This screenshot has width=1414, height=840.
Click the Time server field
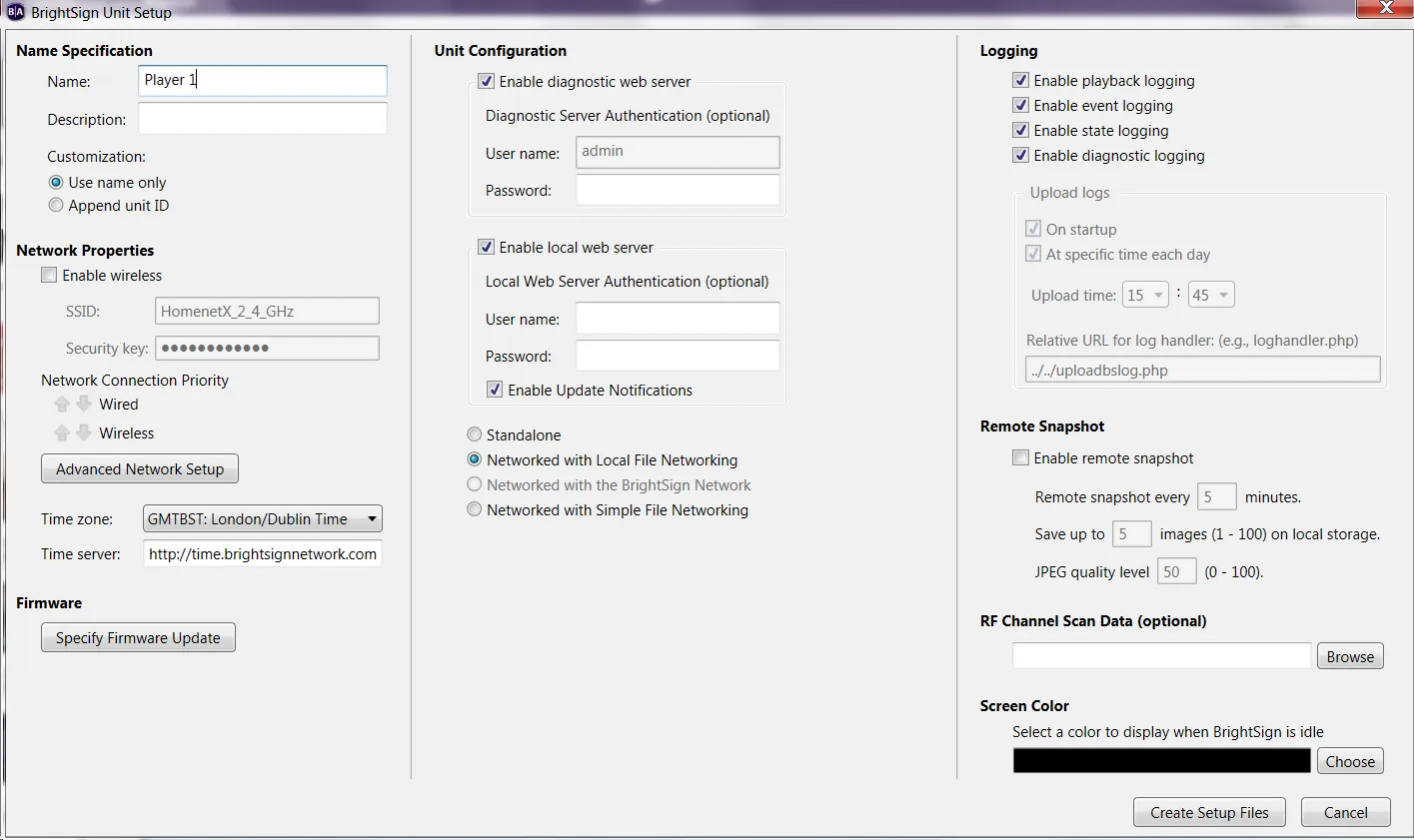point(263,554)
